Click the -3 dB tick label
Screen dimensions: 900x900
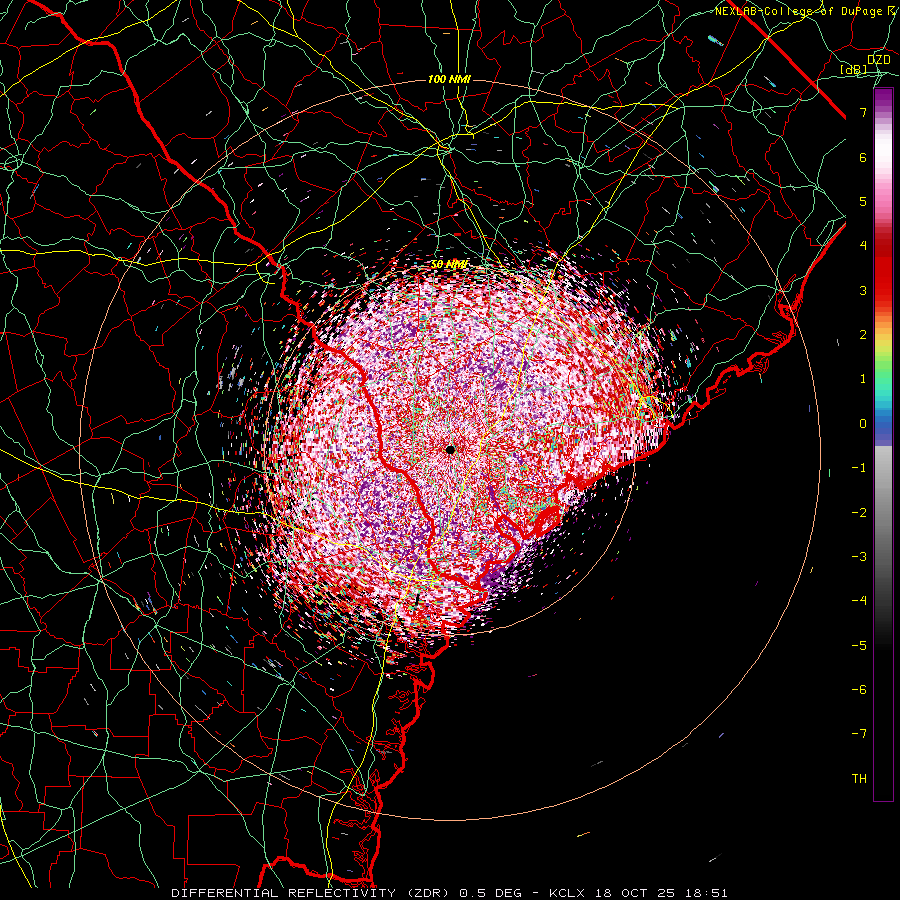point(859,556)
